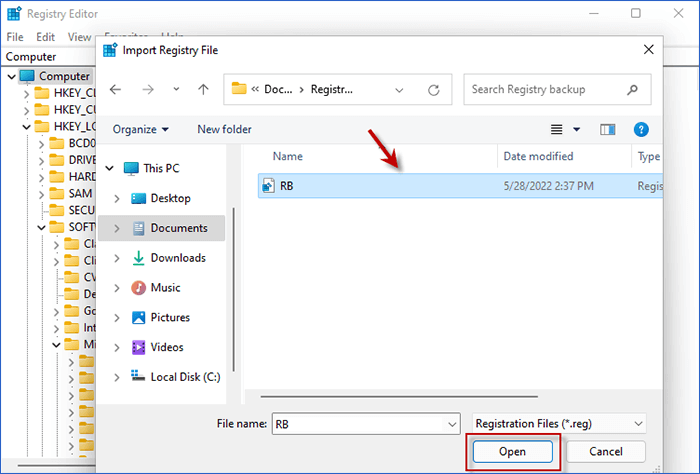The image size is (700, 474).
Task: Expand the DRIVE key
Action: click(41, 161)
